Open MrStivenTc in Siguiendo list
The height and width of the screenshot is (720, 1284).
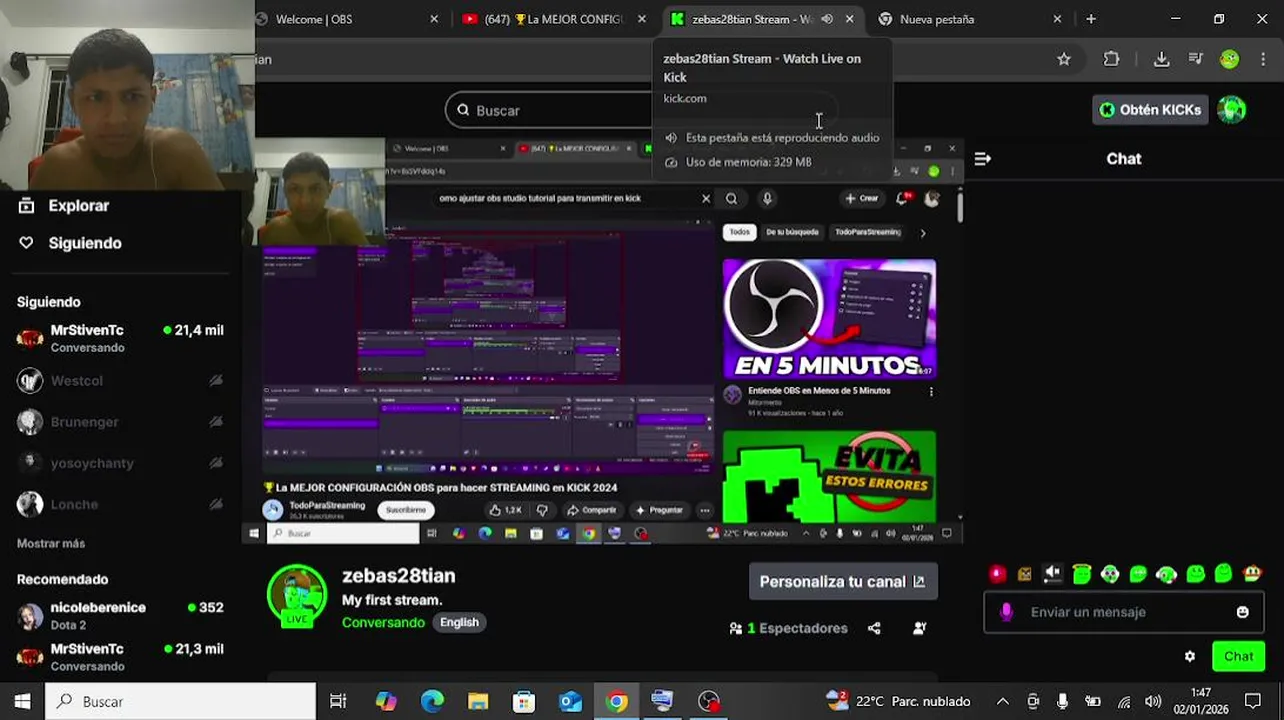(x=120, y=338)
